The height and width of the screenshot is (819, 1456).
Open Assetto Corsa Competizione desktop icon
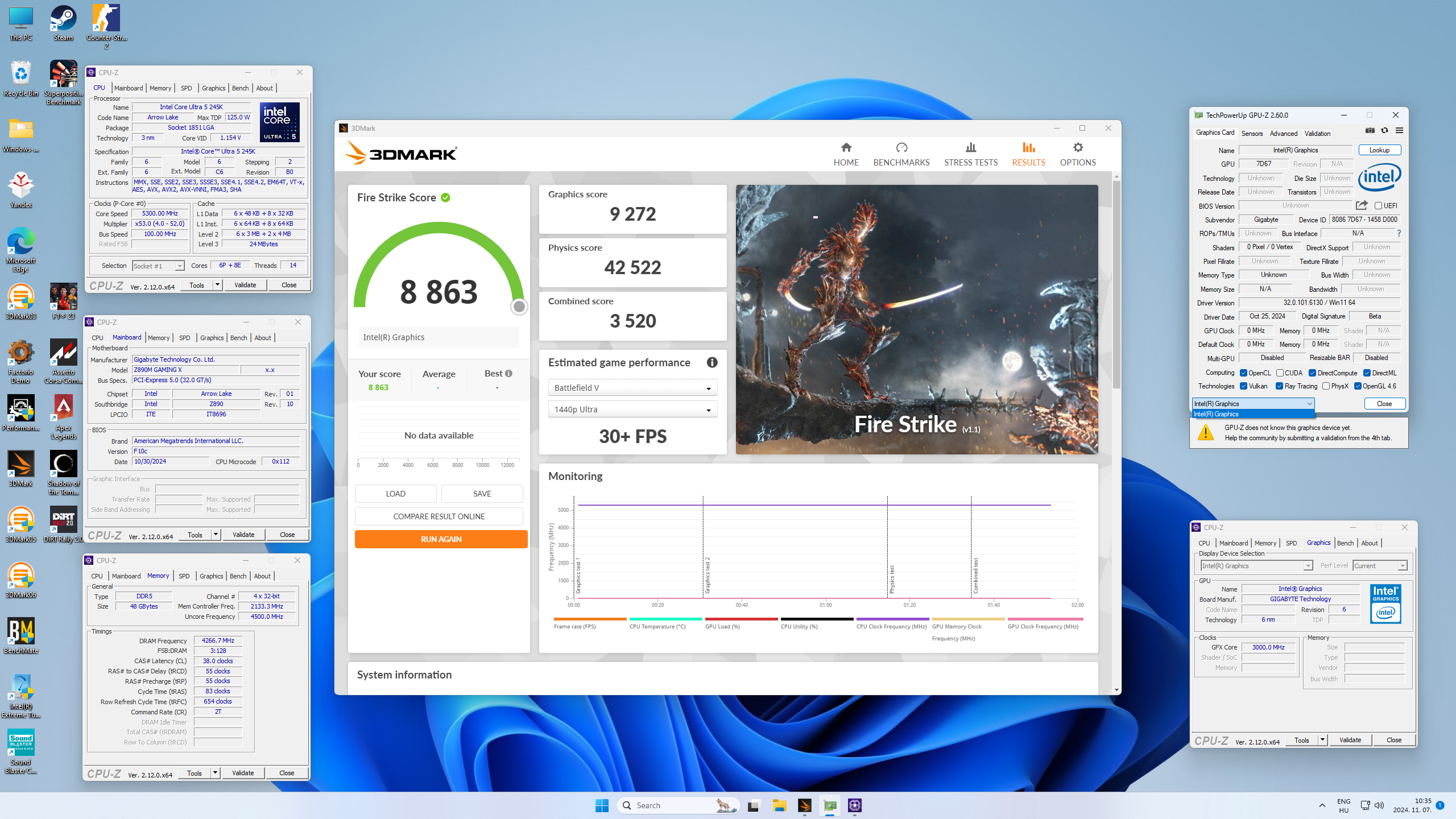point(63,362)
